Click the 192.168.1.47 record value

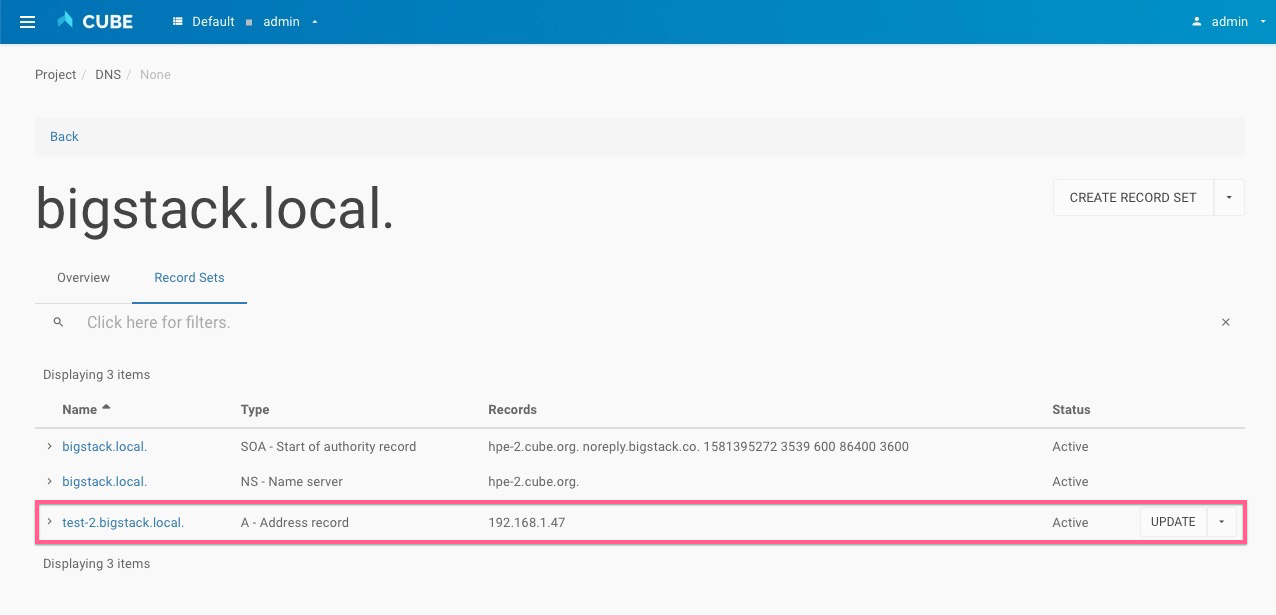click(x=527, y=522)
